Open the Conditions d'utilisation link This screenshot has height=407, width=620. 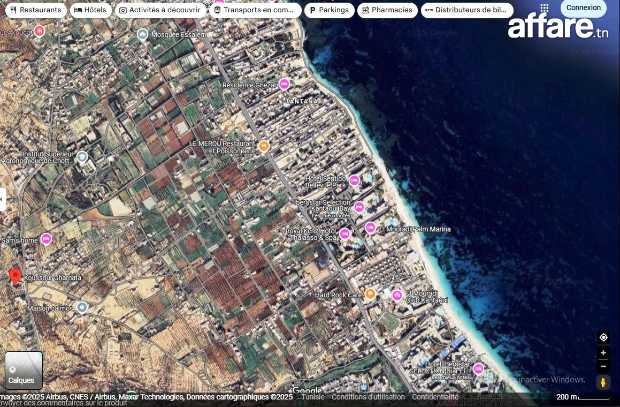point(367,397)
